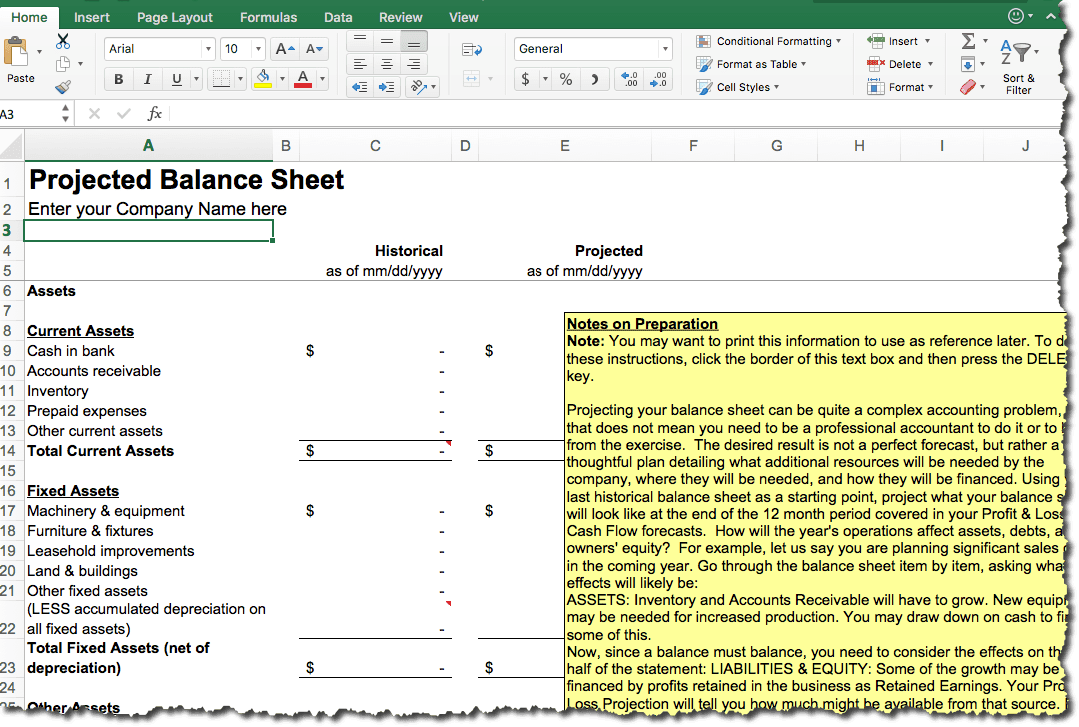Align text to middle vertically

click(387, 41)
